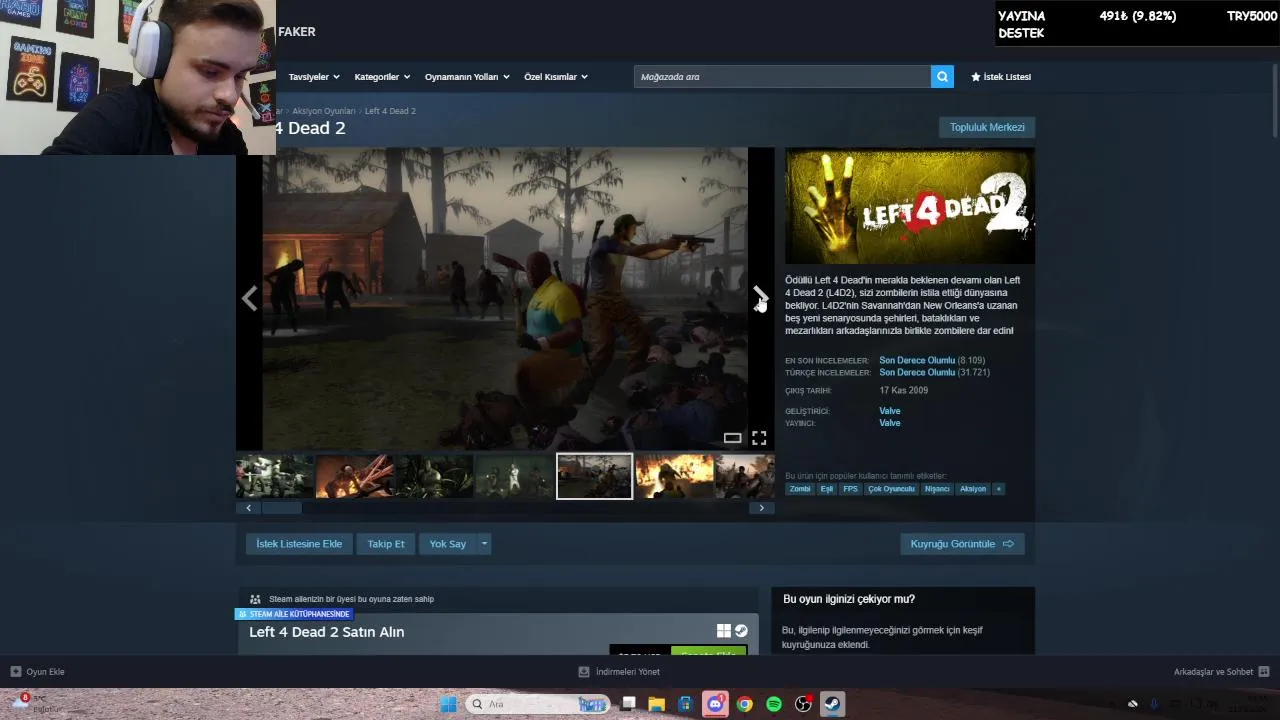Switch to theater mode rectangle icon
Screen dimensions: 1280x720
tap(732, 438)
